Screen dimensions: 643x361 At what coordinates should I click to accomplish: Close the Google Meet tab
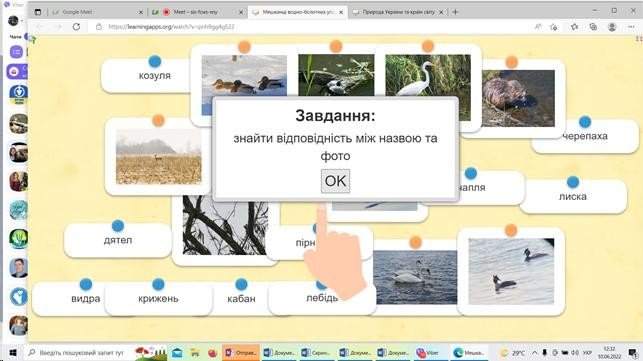[x=141, y=12]
